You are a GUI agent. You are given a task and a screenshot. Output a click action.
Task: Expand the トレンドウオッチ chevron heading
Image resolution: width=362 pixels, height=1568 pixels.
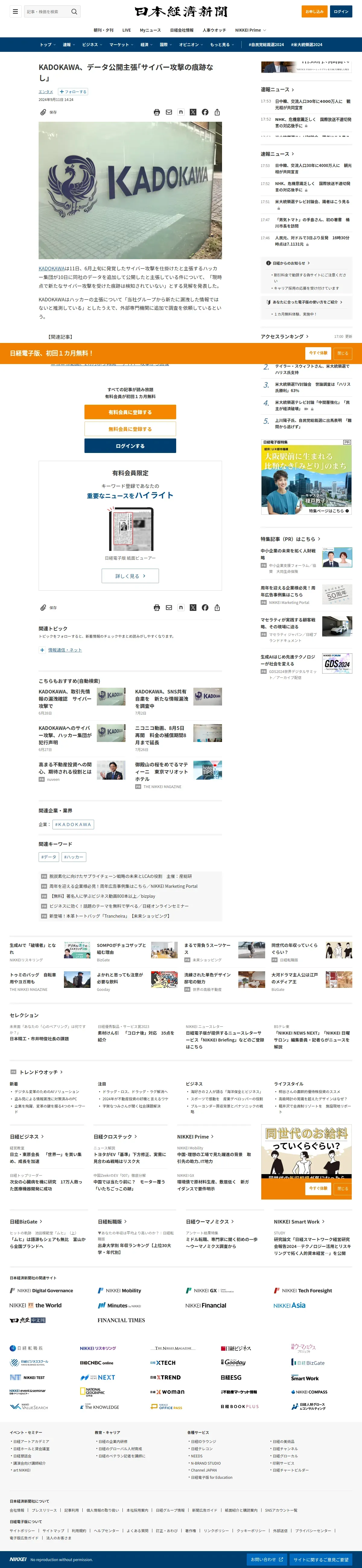[41, 1072]
